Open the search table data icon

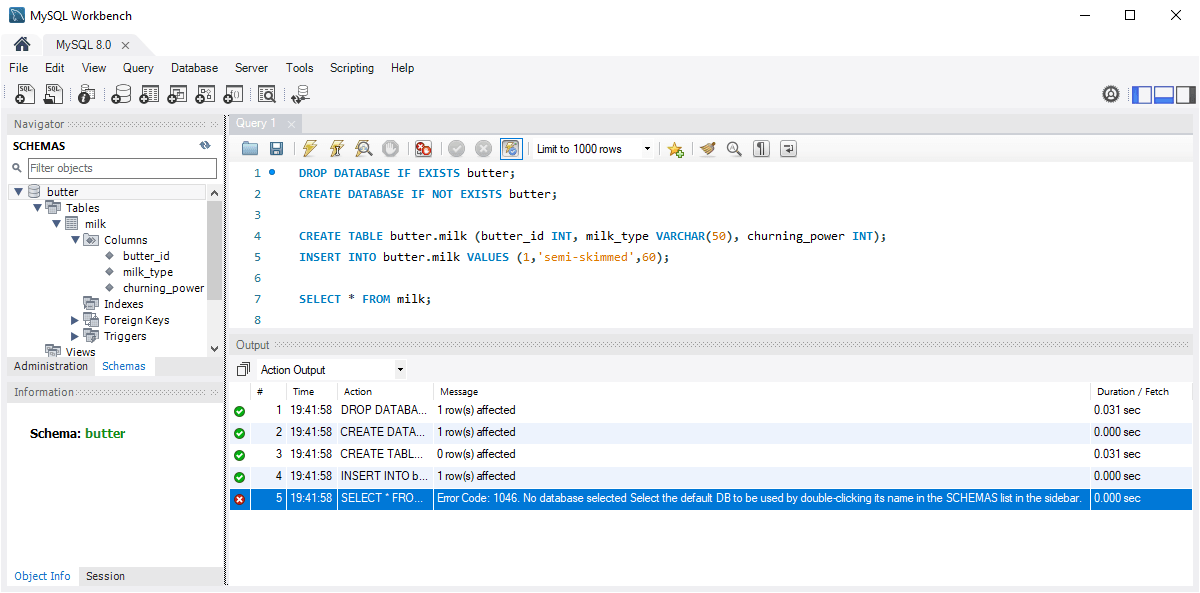[267, 93]
